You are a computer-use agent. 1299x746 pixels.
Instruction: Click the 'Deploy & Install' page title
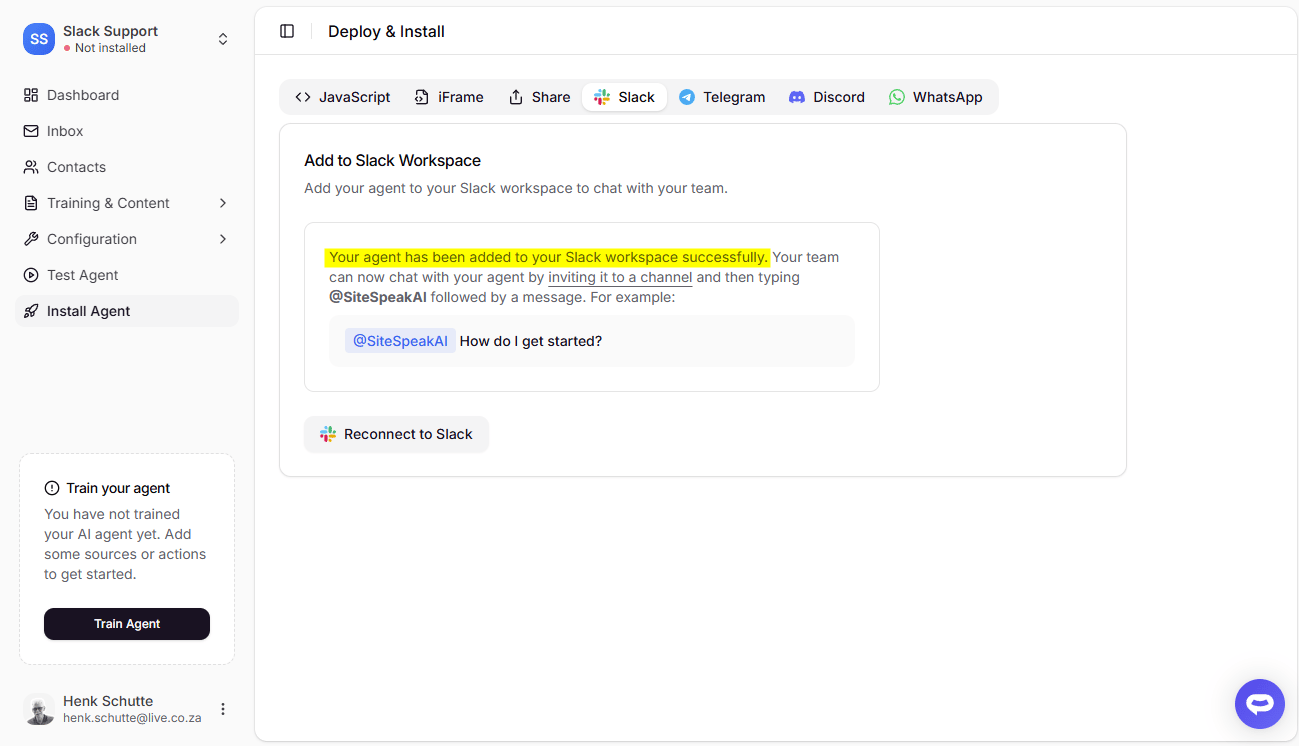click(x=386, y=31)
